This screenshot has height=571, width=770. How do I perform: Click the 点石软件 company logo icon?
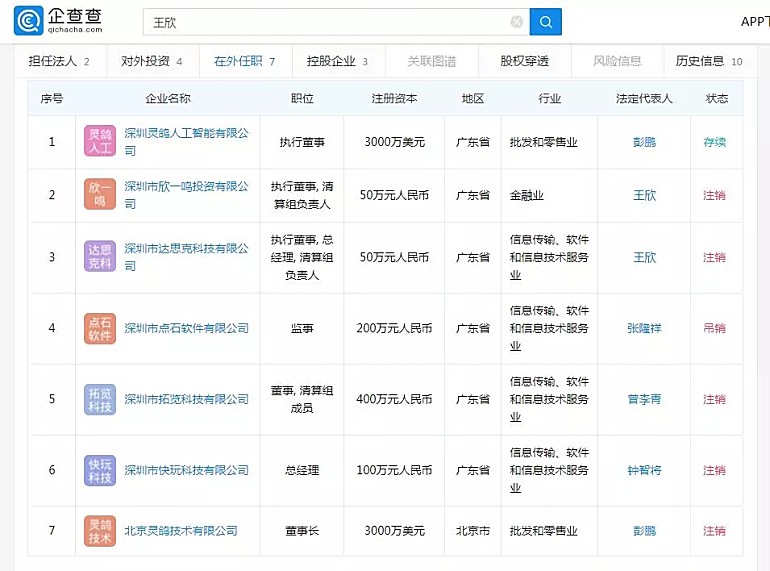[x=100, y=328]
